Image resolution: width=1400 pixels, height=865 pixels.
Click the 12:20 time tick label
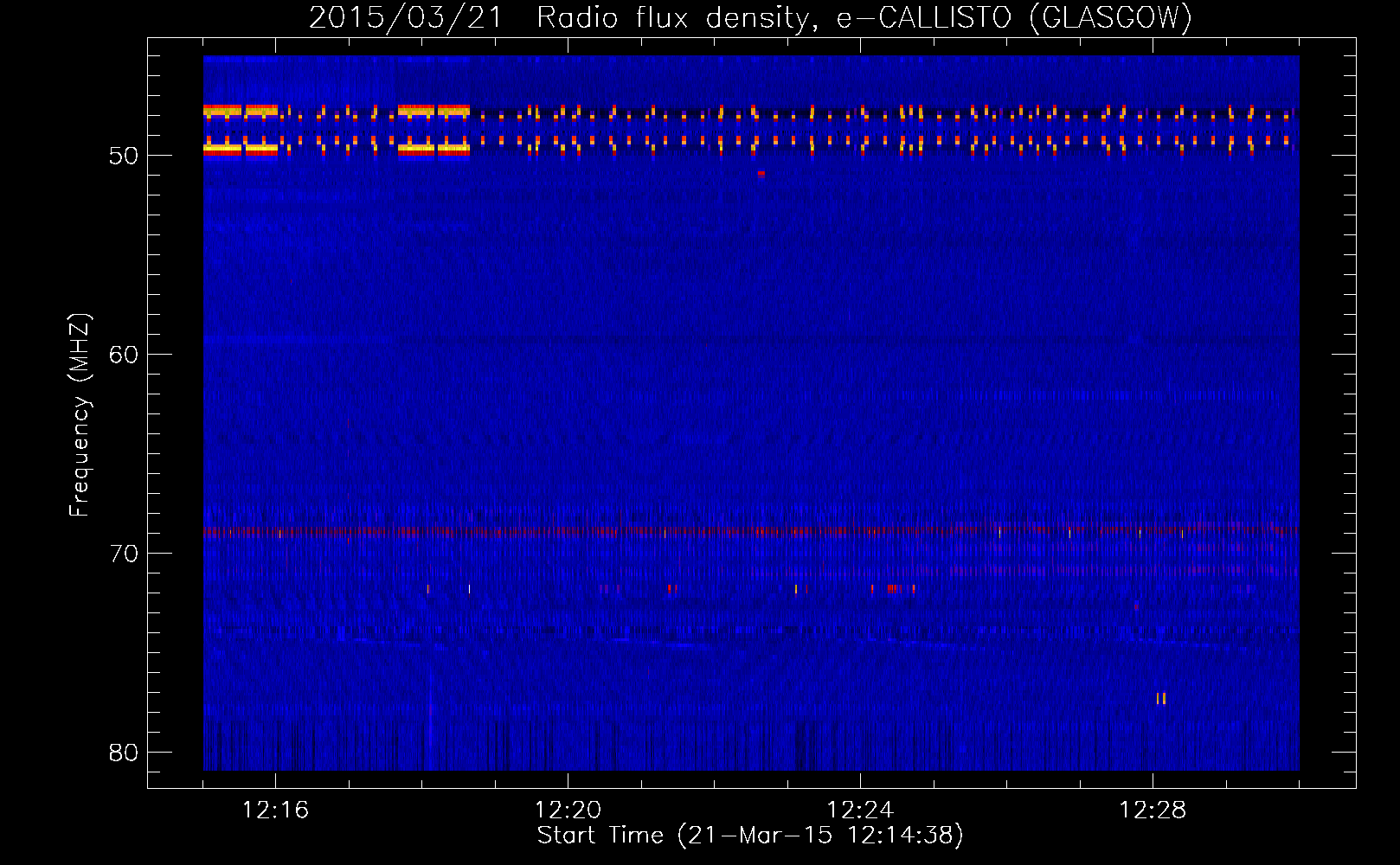[568, 811]
